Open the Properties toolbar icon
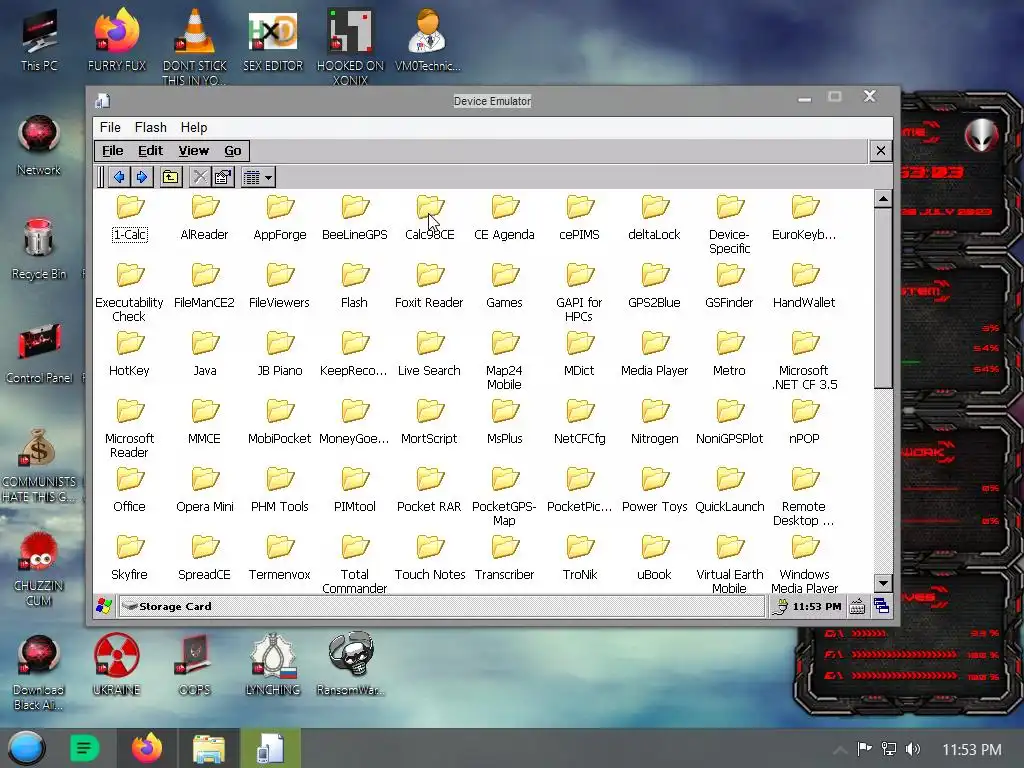 [223, 177]
